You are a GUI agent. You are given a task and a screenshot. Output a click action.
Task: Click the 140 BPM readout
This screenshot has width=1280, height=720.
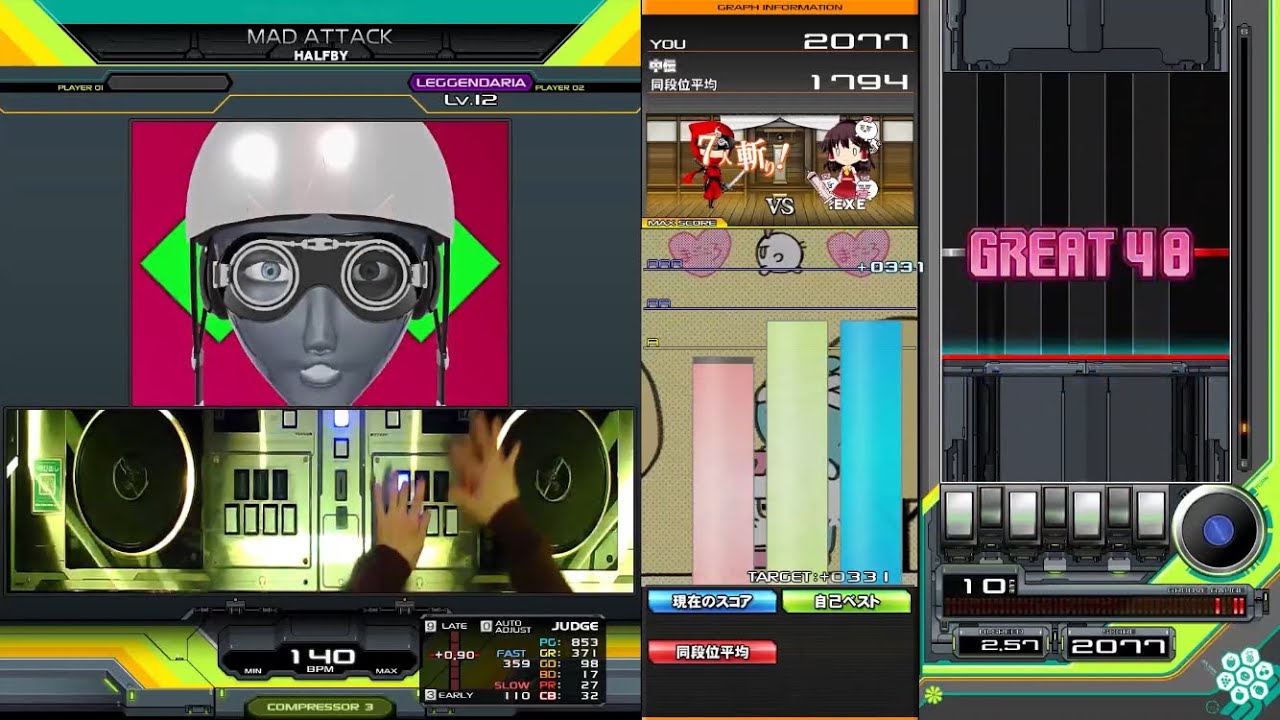321,657
